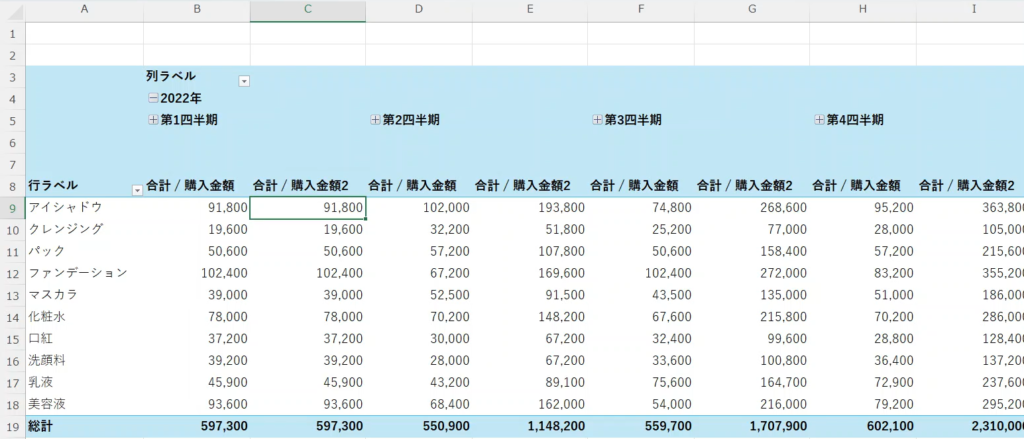Select row 19 header
The height and width of the screenshot is (439, 1024).
click(x=12, y=427)
